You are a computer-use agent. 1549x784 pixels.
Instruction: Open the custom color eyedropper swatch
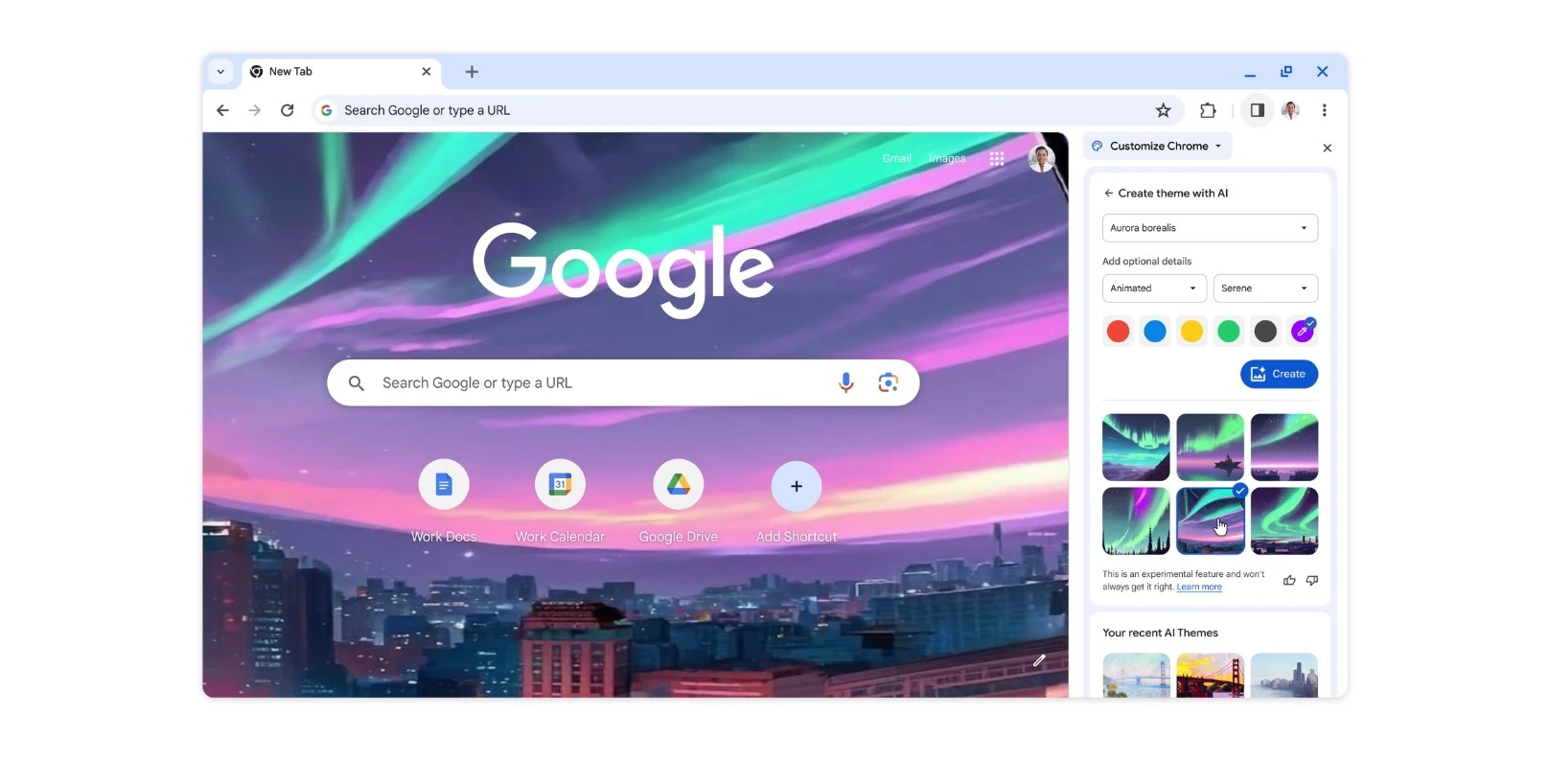[1303, 331]
